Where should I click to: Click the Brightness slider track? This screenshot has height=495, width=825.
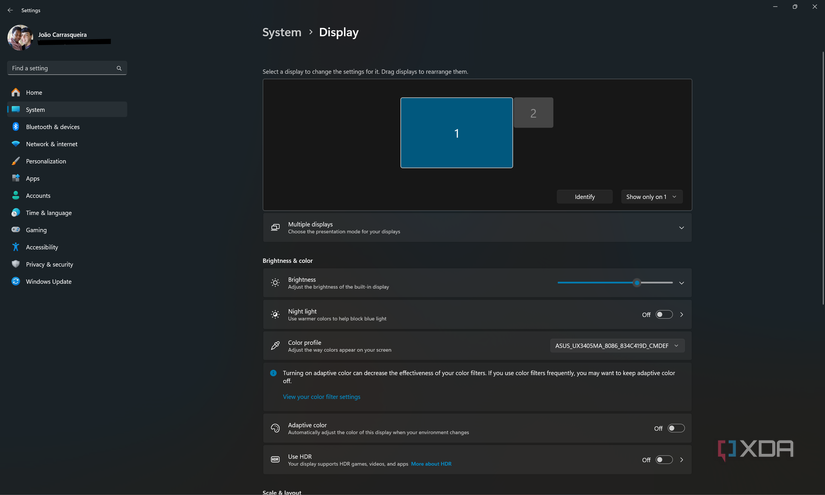(600, 283)
